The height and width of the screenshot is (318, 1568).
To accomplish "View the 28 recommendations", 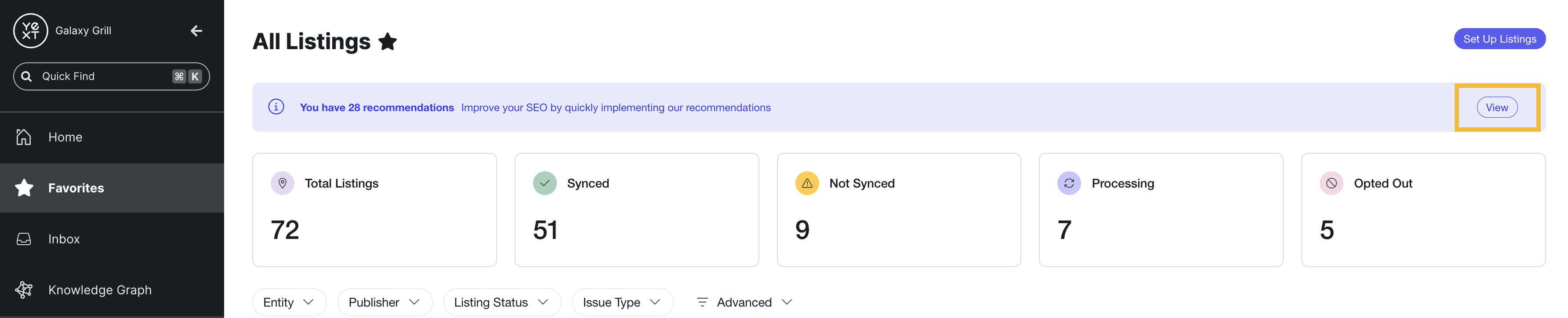I will (x=1497, y=108).
